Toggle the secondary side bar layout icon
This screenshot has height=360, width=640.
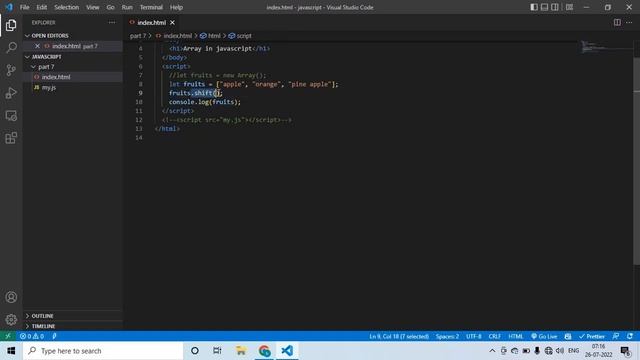555,7
